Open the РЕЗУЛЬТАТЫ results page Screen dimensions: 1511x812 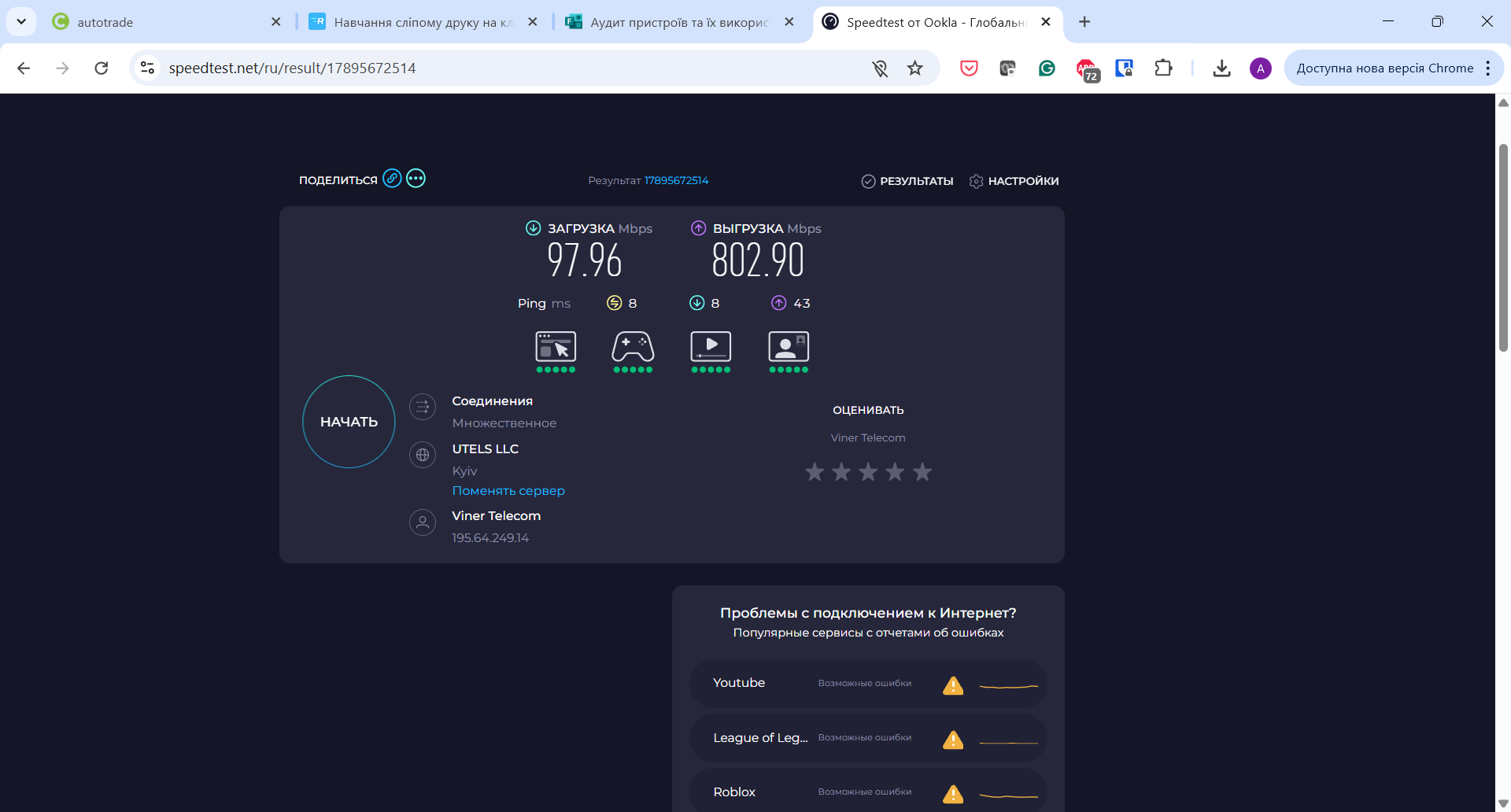(907, 181)
